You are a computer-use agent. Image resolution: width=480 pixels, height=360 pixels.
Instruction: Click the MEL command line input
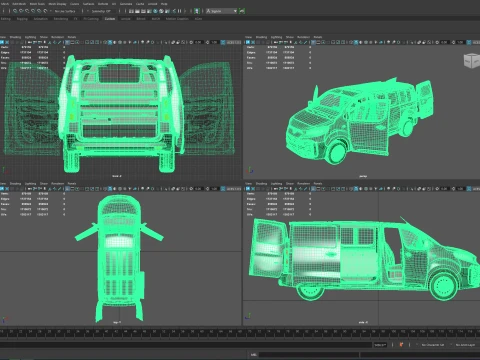pos(308,355)
